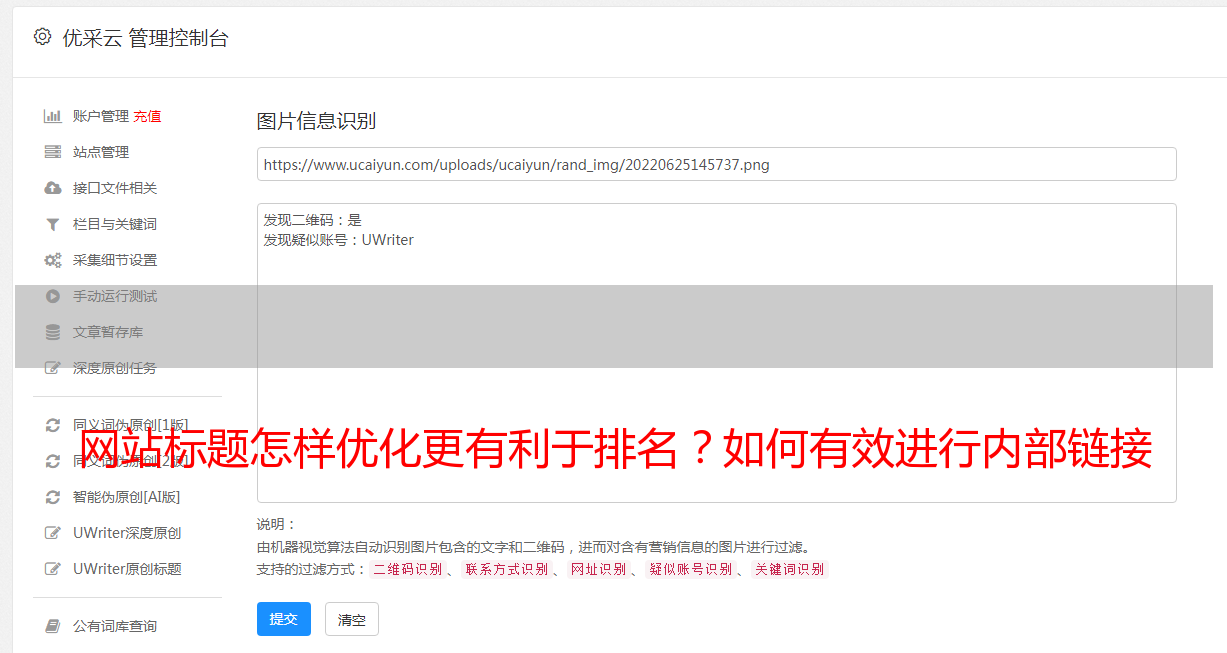Click the 二维码识别 tag
The width and height of the screenshot is (1227, 653).
click(407, 569)
